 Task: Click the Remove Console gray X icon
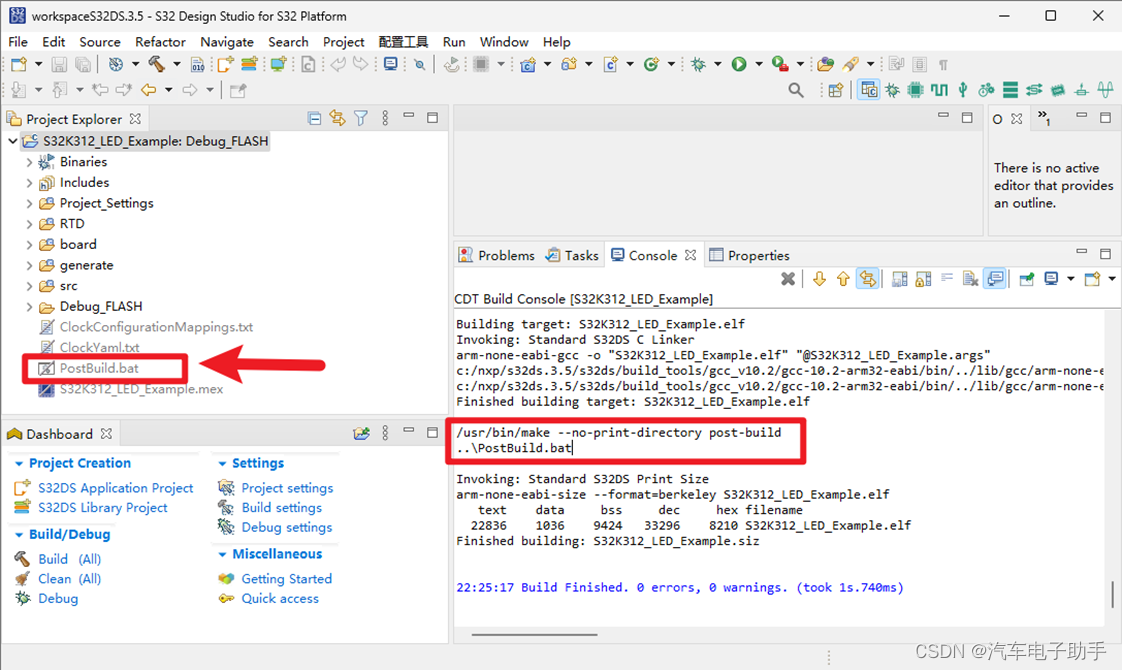click(x=788, y=279)
